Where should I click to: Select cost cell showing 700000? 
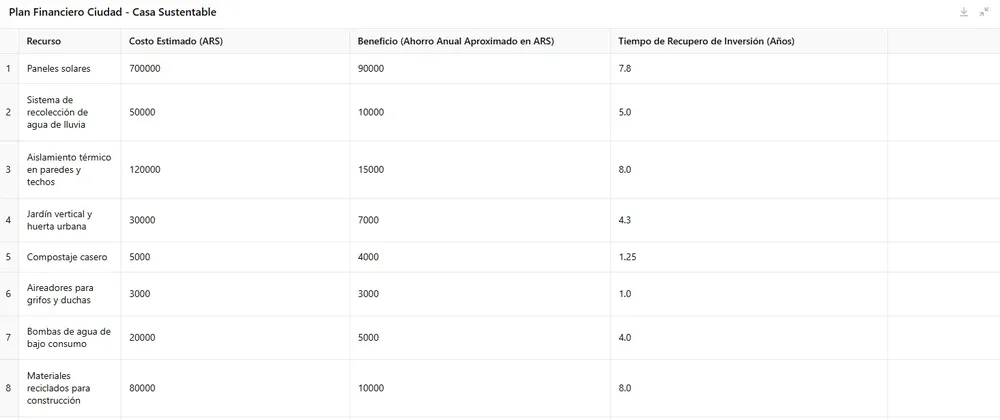(145, 69)
